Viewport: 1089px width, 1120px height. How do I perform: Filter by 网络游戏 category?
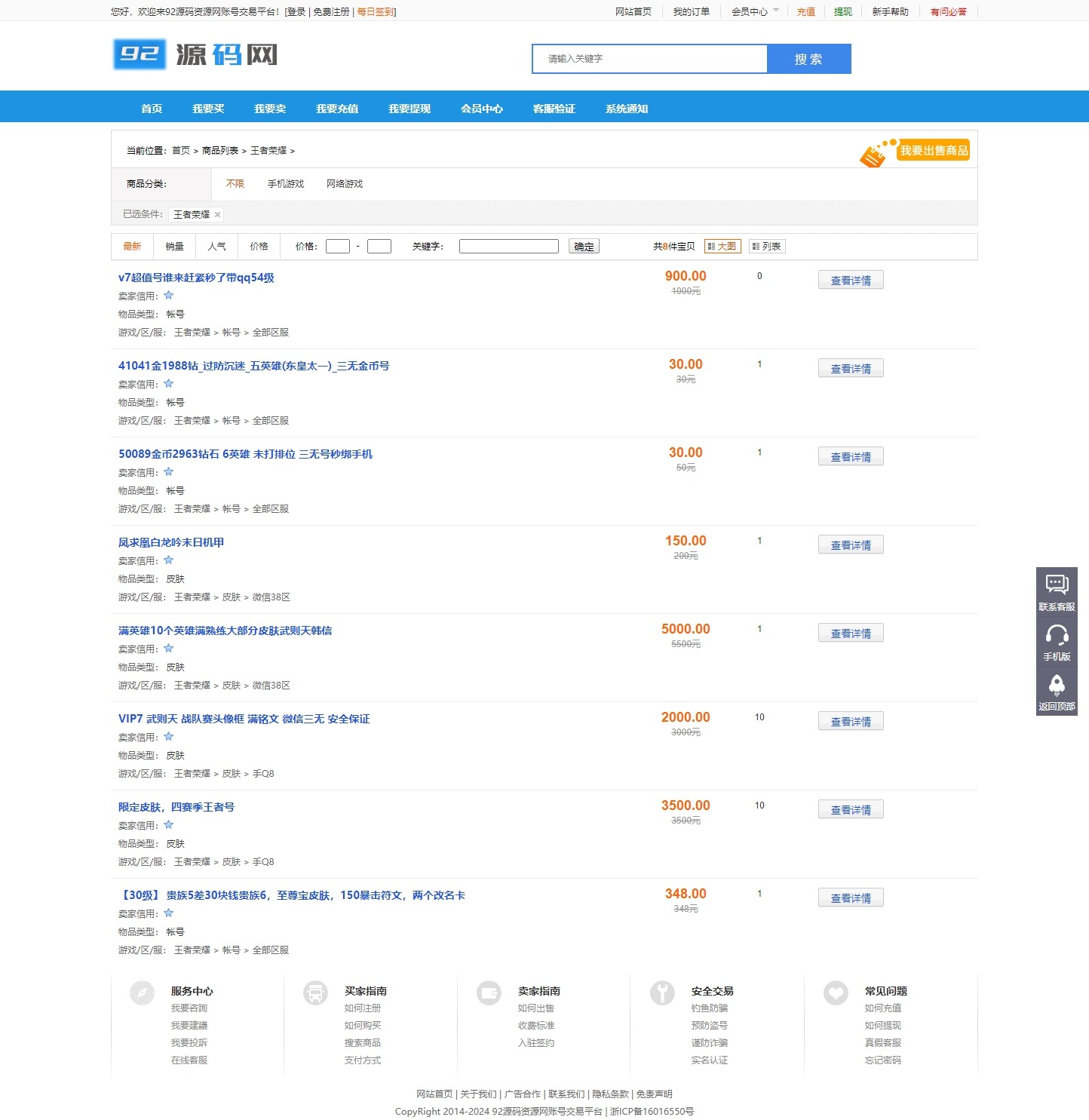coord(345,184)
